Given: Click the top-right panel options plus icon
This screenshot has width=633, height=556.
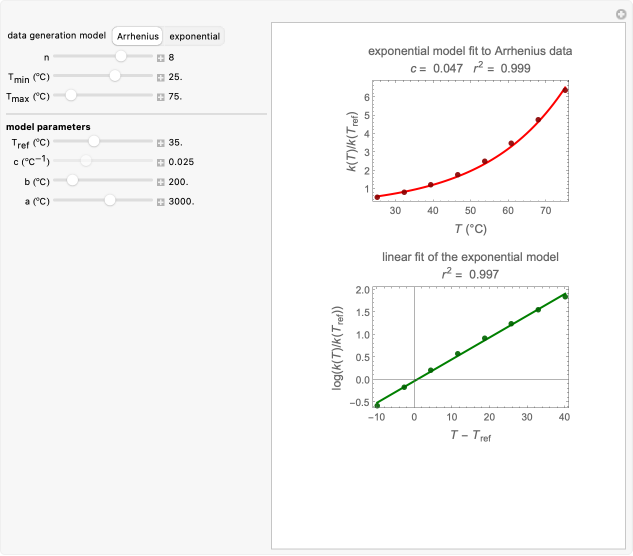Looking at the screenshot, I should pos(620,14).
